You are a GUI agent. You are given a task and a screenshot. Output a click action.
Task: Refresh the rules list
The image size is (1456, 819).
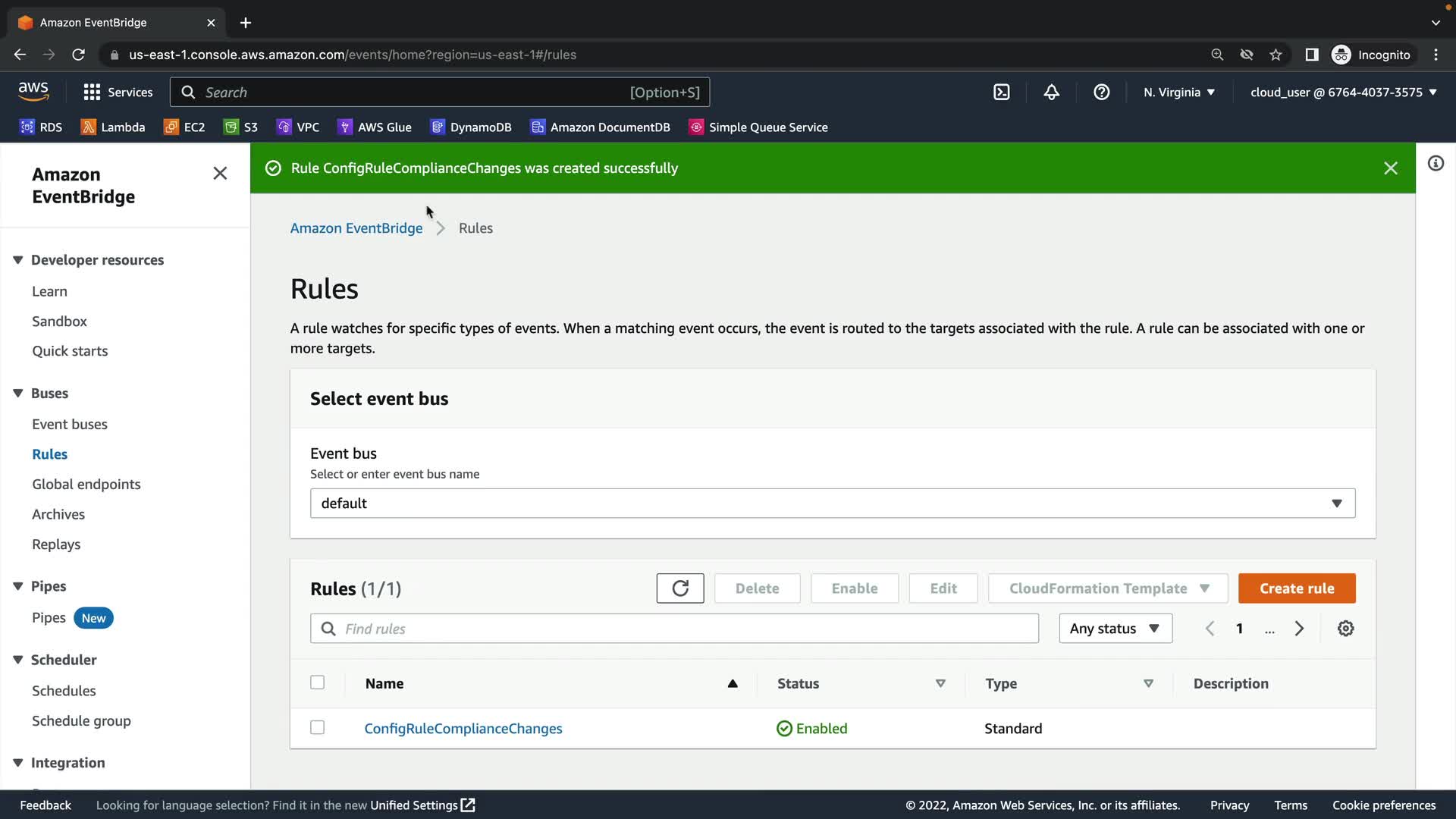[679, 588]
